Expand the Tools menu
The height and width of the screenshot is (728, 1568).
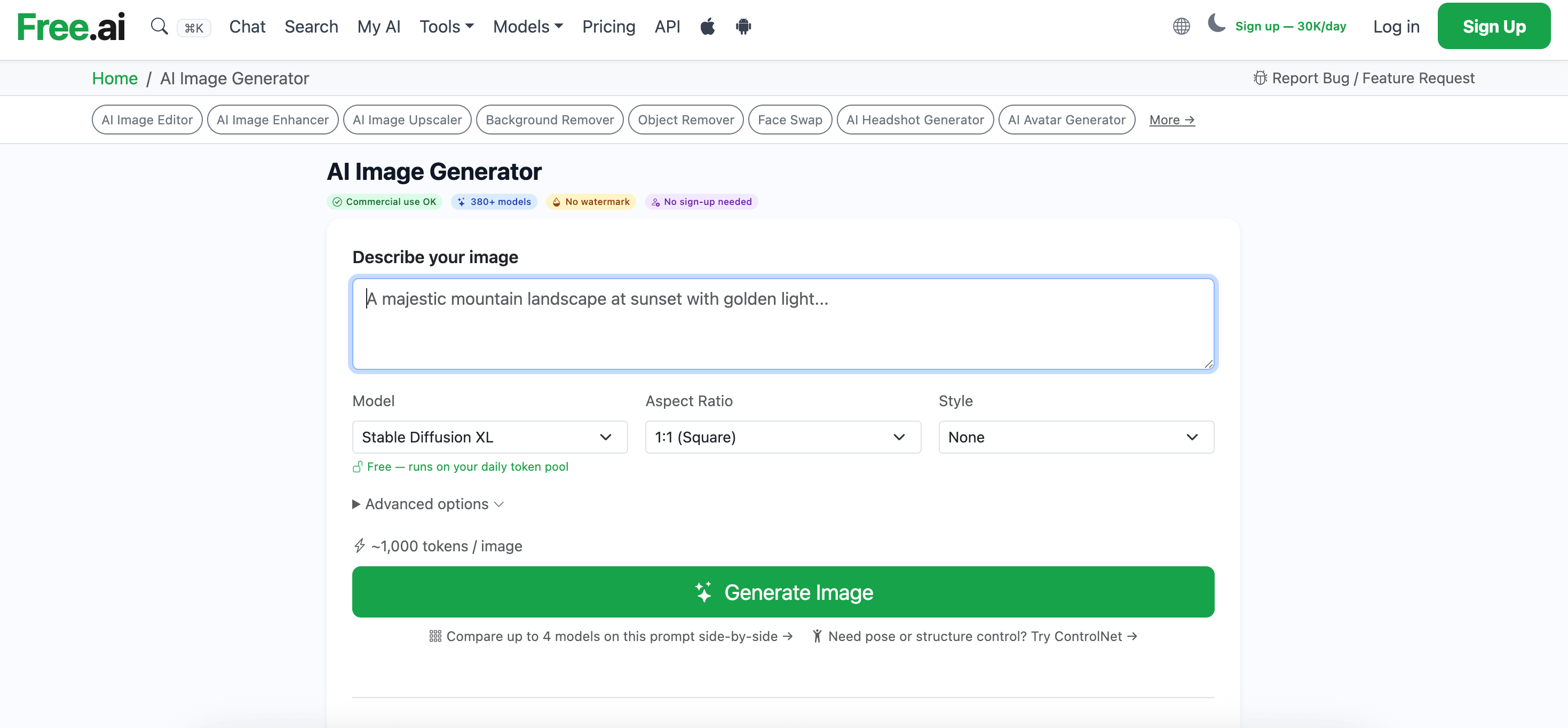tap(447, 26)
